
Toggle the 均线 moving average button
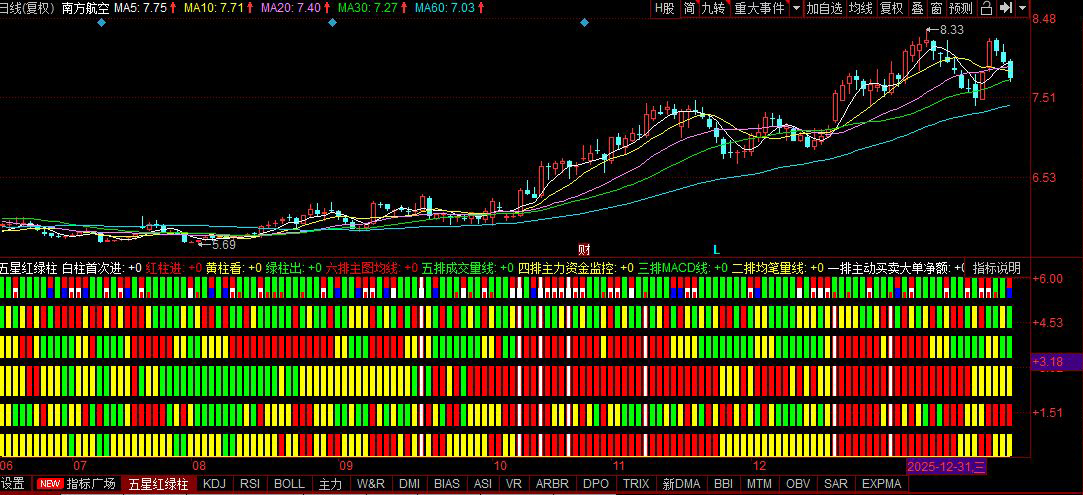861,8
